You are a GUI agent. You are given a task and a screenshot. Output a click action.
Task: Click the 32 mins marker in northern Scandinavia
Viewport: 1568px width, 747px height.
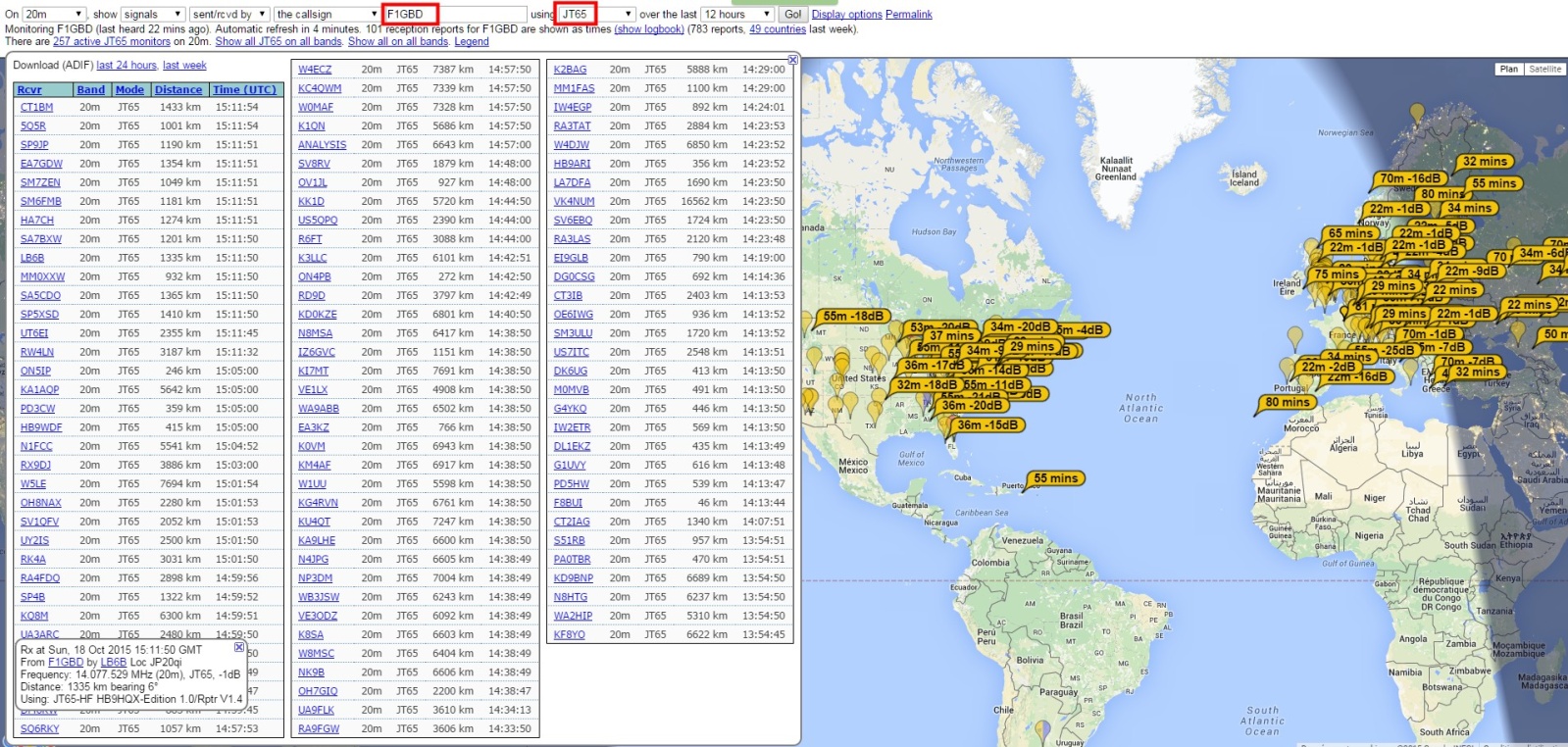(1485, 162)
